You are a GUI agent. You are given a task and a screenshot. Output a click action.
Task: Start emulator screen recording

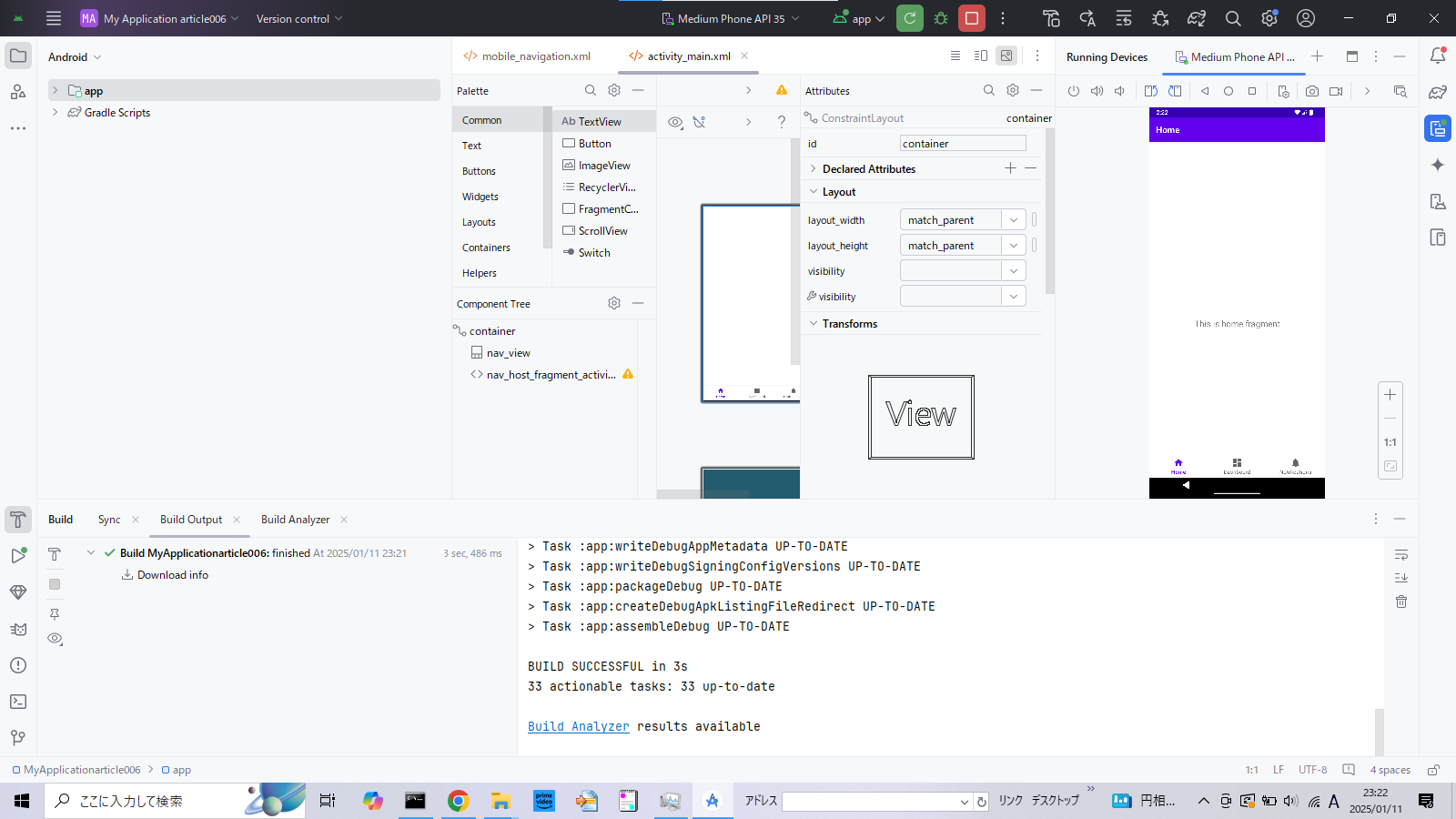pos(1336,91)
